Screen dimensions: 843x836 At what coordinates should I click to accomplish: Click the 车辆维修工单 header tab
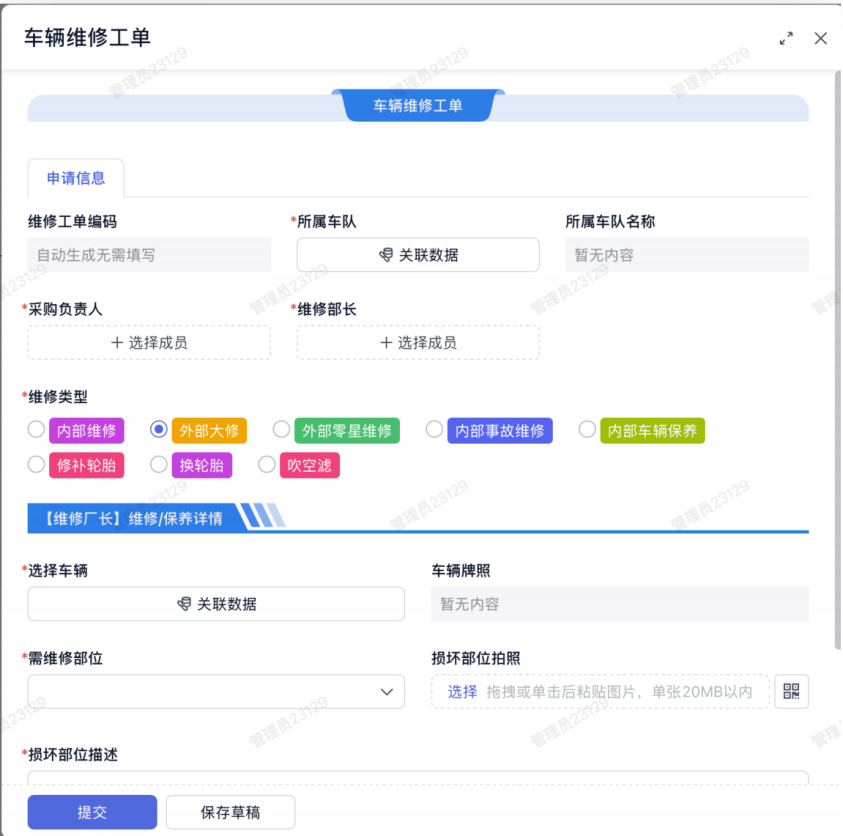point(418,105)
